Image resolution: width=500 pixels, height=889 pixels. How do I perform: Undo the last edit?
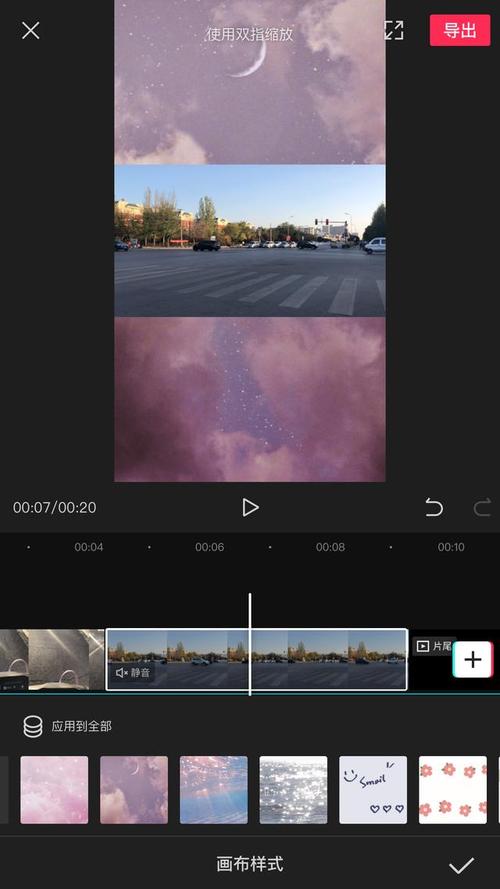[434, 507]
